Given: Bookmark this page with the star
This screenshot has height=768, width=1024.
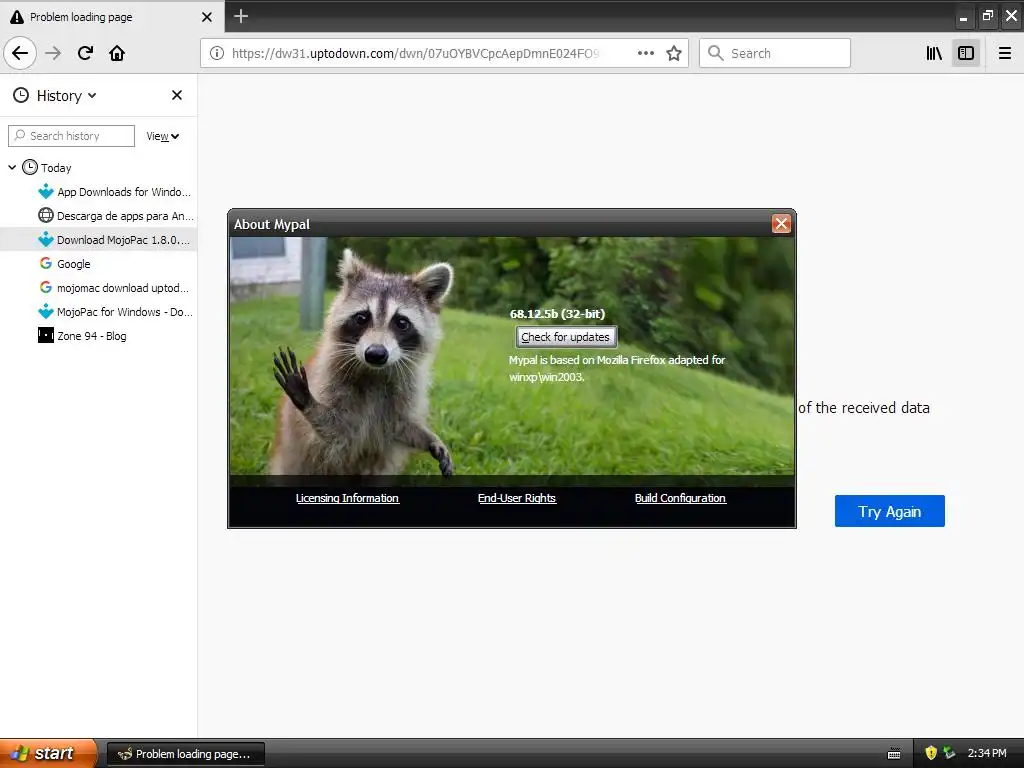Looking at the screenshot, I should click(674, 53).
